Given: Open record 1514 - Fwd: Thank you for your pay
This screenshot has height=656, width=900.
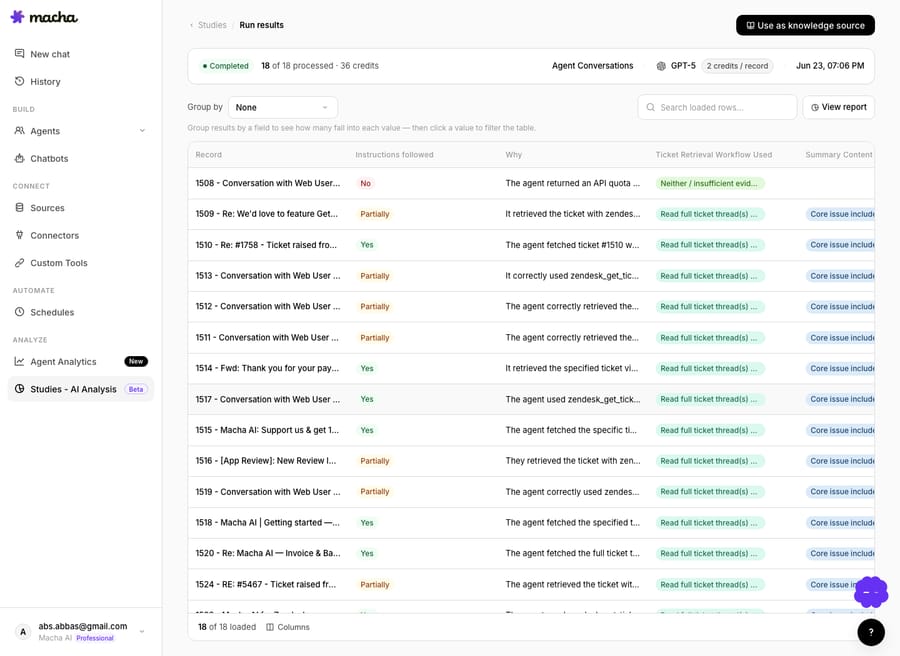Looking at the screenshot, I should pos(267,368).
